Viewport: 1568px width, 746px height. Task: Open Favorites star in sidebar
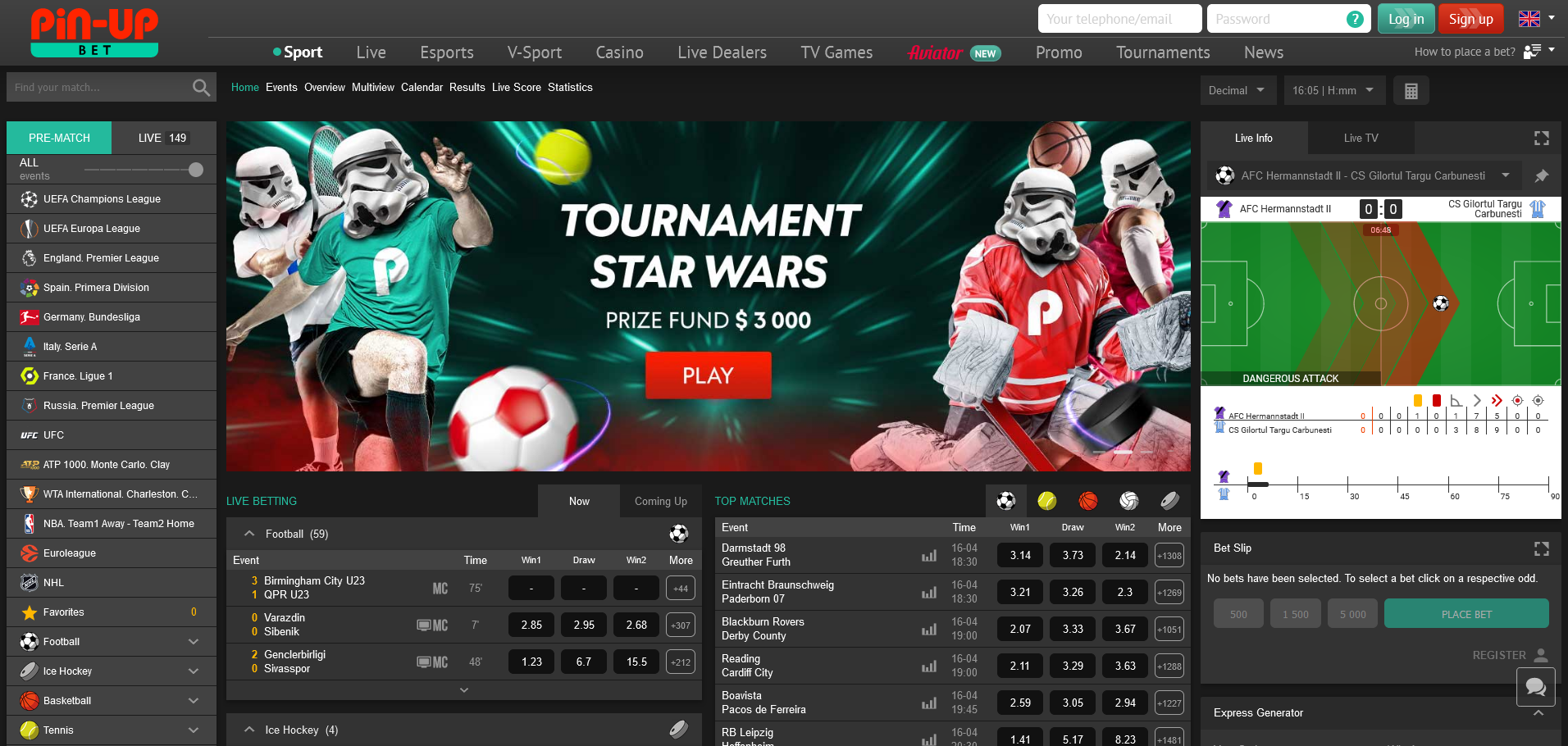(30, 612)
